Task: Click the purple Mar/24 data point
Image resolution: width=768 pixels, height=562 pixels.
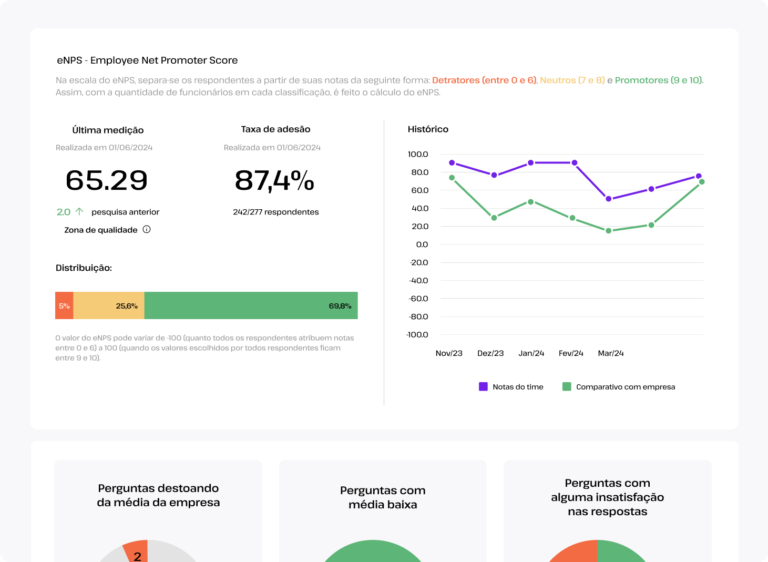Action: pyautogui.click(x=608, y=199)
